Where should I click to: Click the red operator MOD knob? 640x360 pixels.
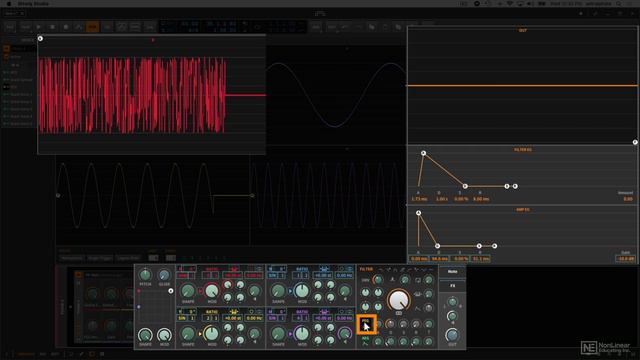[x=211, y=291]
